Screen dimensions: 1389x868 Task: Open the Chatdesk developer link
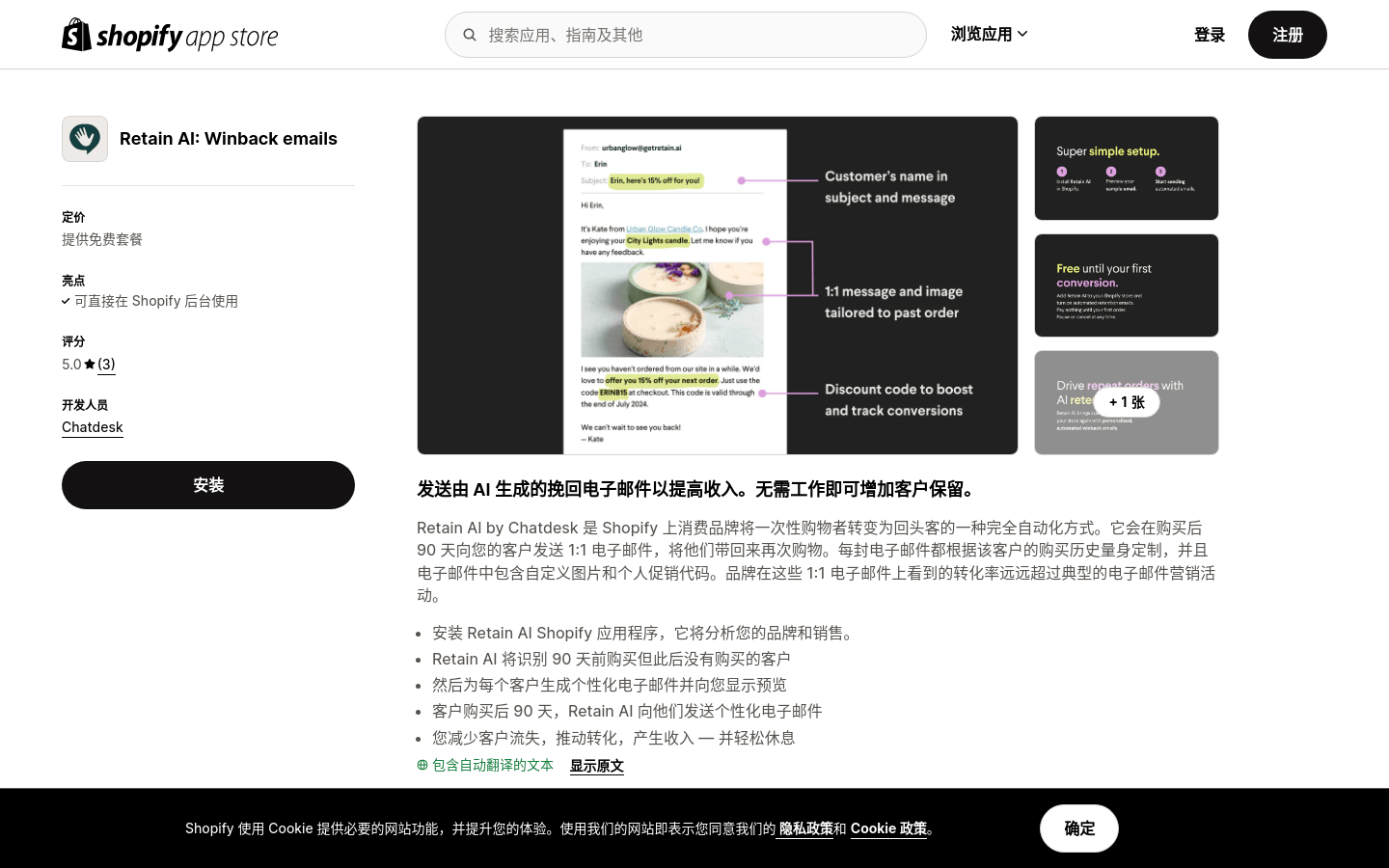click(93, 427)
